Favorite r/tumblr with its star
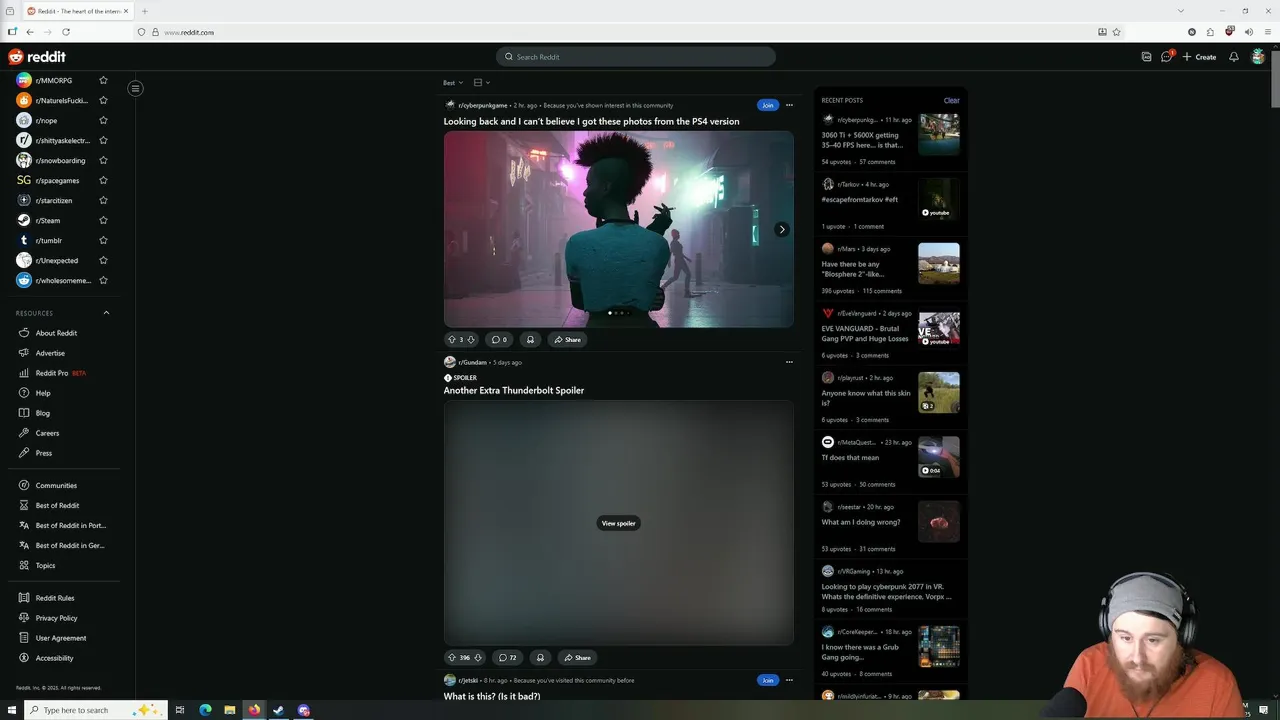The width and height of the screenshot is (1280, 720). [x=103, y=240]
